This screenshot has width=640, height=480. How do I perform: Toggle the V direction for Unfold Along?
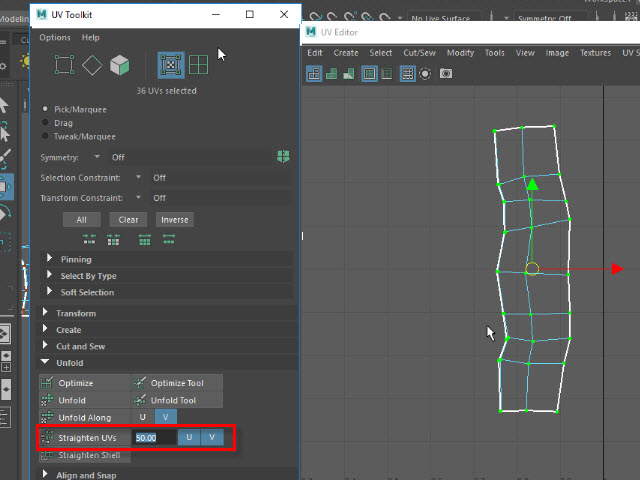(x=165, y=417)
